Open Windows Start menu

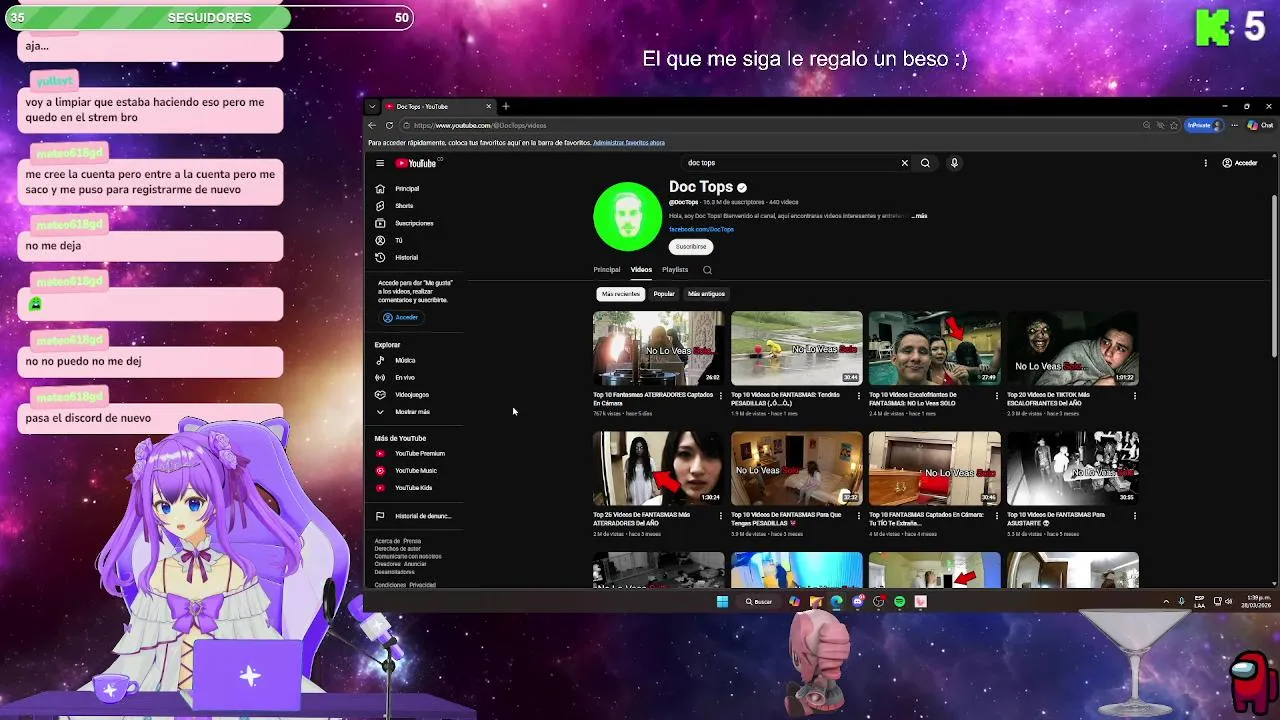tap(722, 601)
